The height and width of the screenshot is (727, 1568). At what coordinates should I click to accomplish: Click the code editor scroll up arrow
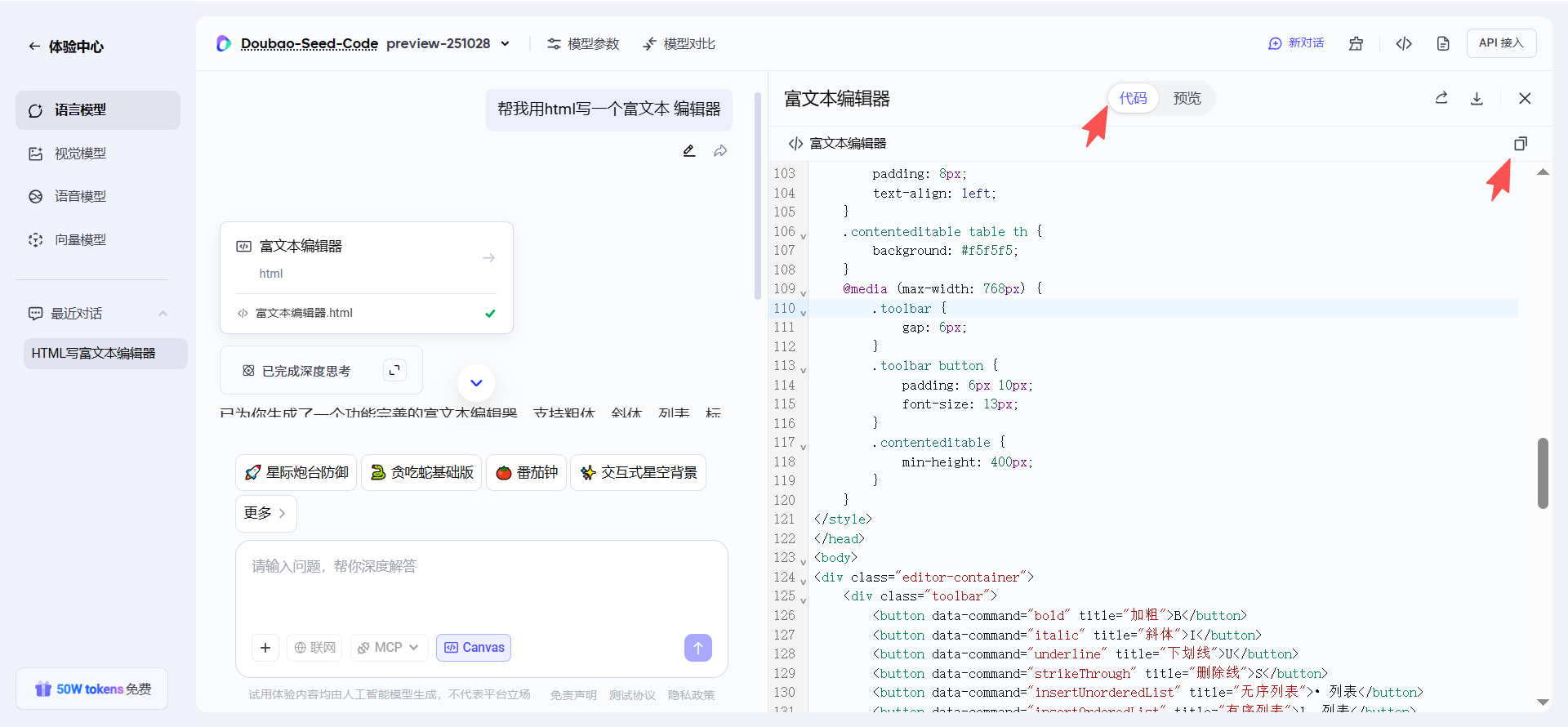tap(1543, 172)
